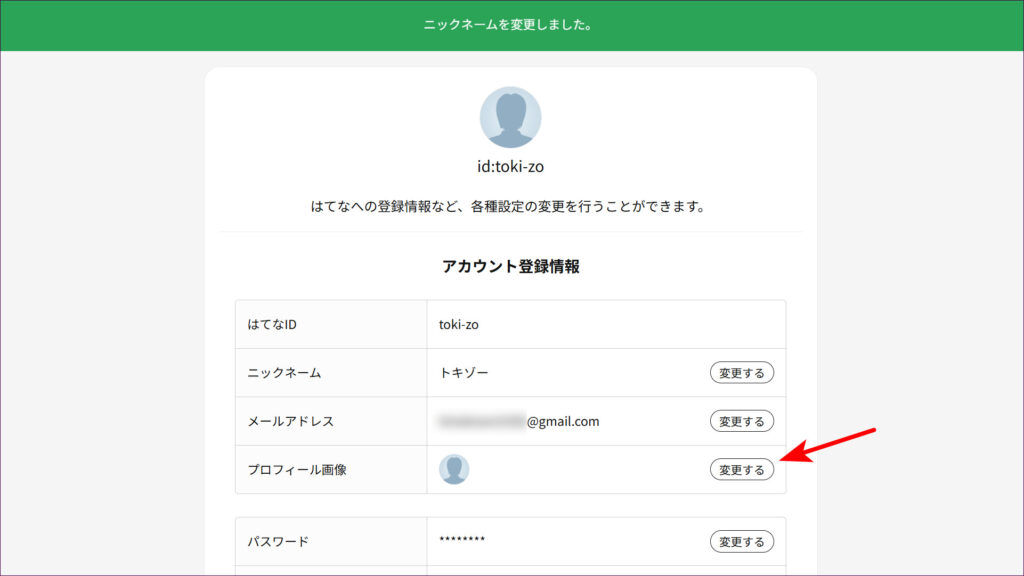Image resolution: width=1024 pixels, height=576 pixels.
Task: Click the アカウント登録情報 heading
Action: (510, 266)
